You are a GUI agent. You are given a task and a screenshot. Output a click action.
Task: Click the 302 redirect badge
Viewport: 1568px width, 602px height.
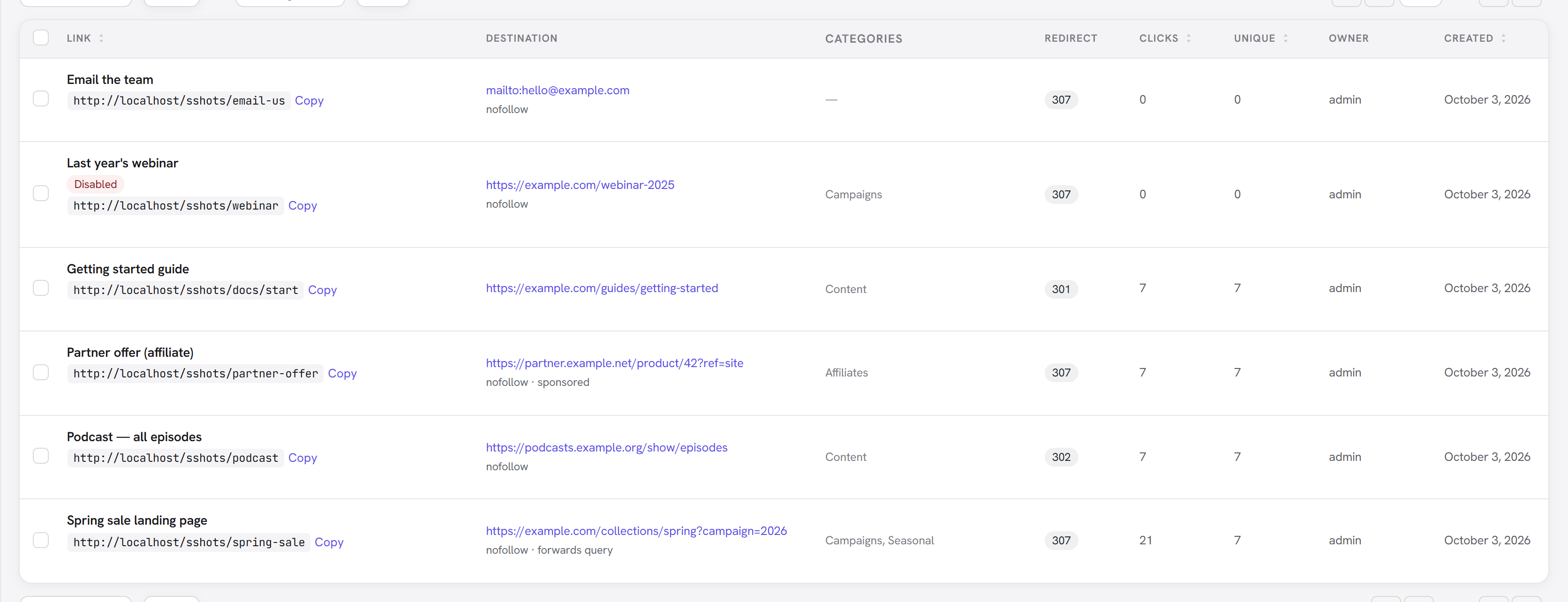1061,457
